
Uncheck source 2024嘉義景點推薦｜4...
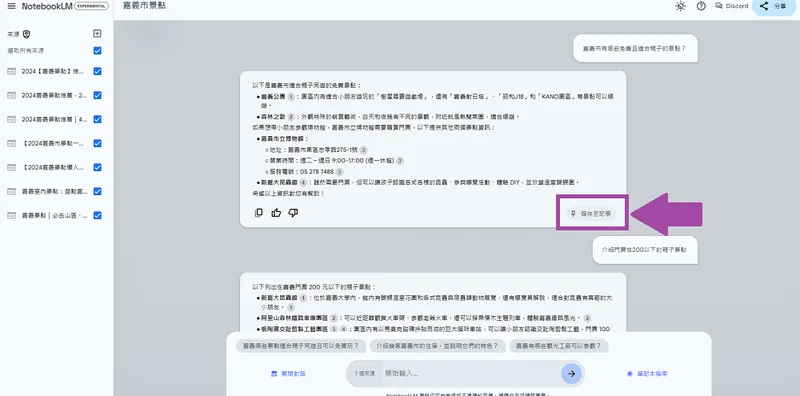(97, 119)
